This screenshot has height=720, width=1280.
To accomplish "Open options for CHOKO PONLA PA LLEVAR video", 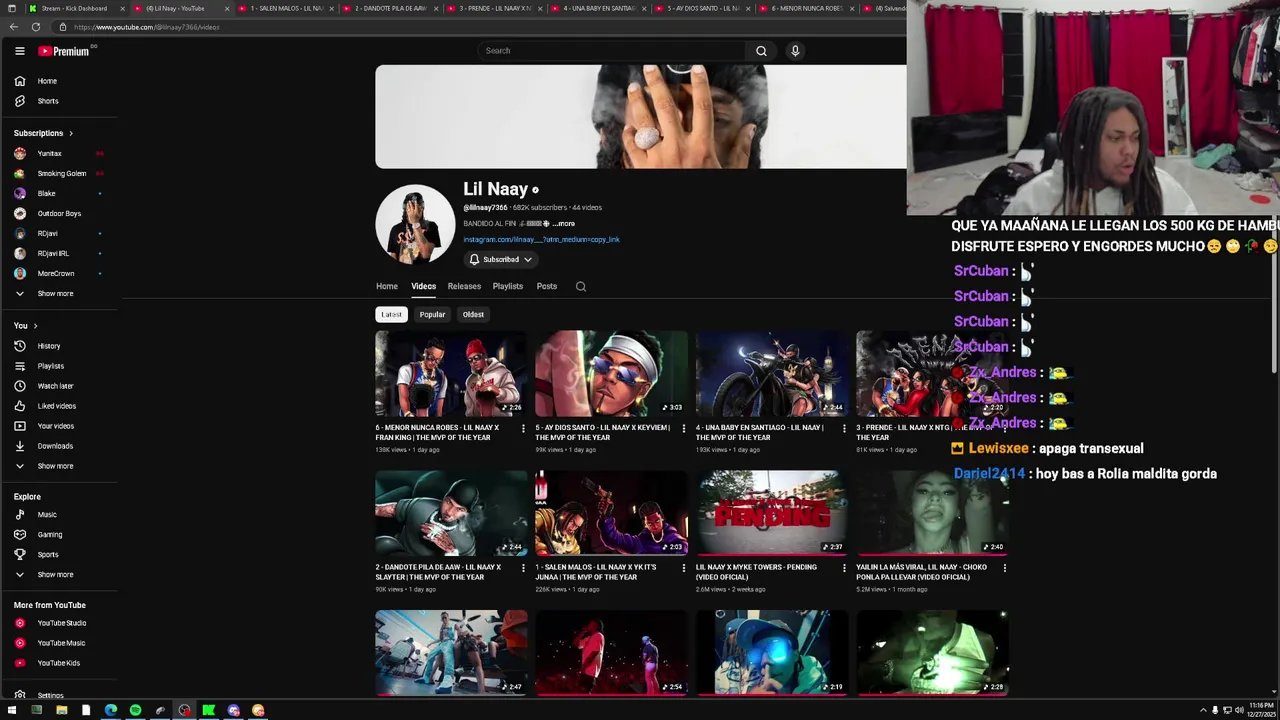I will (1004, 568).
